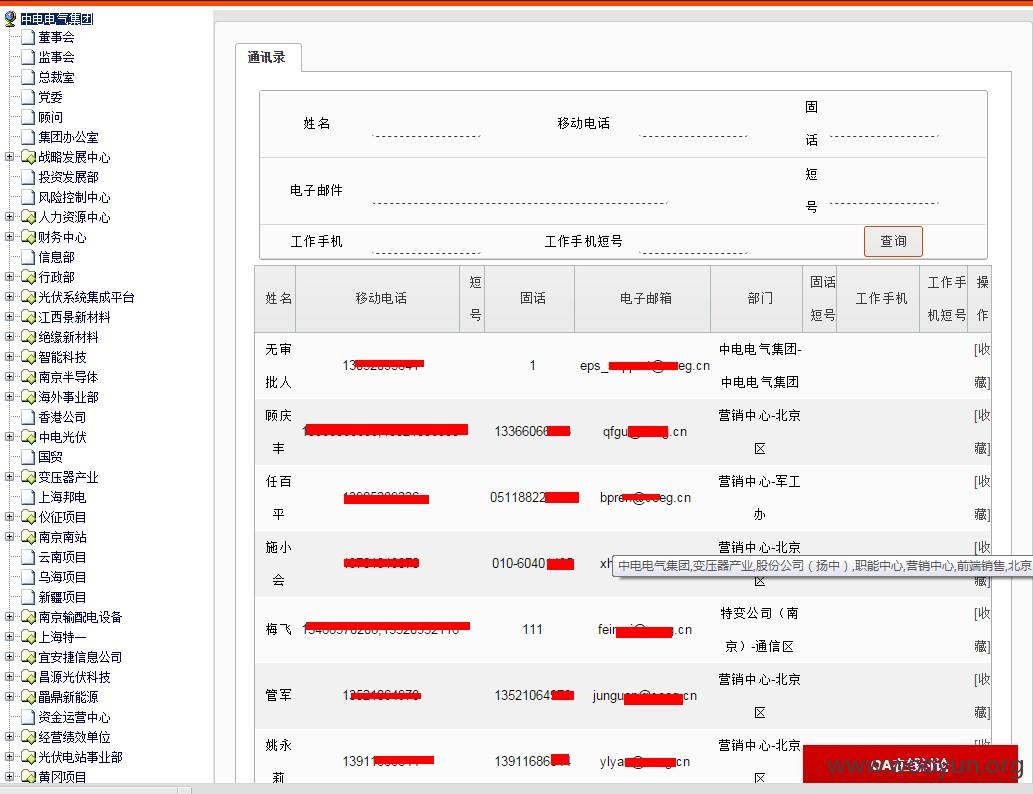Click the page icon next to 监事会
Screen dimensions: 1033x794
point(28,57)
